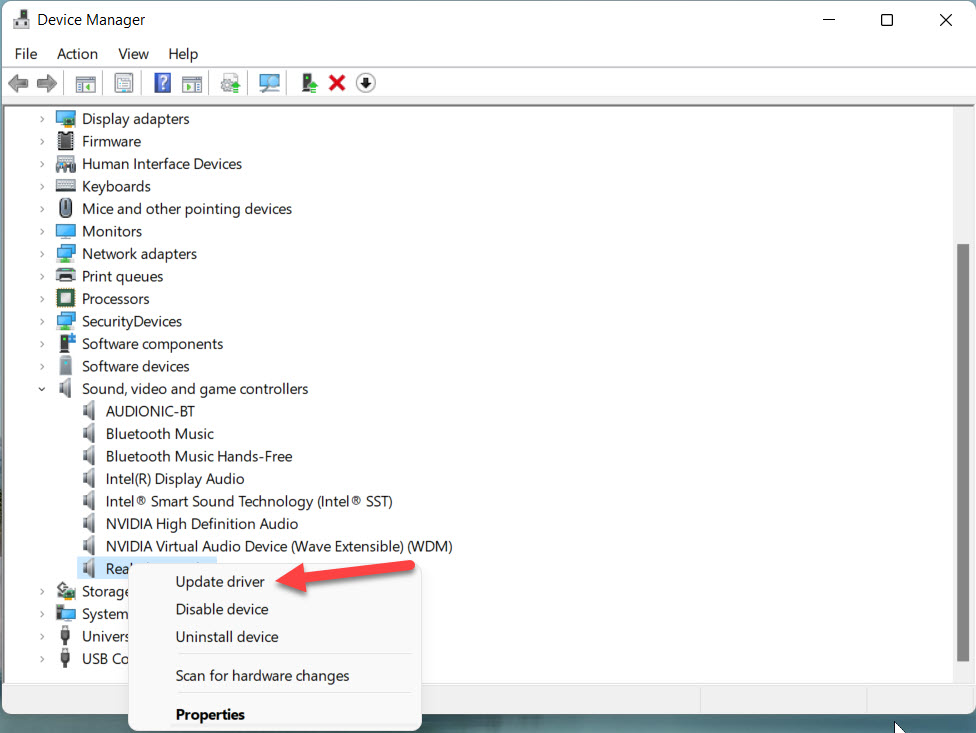Choose Update driver from the context menu
The height and width of the screenshot is (733, 976).
click(219, 581)
